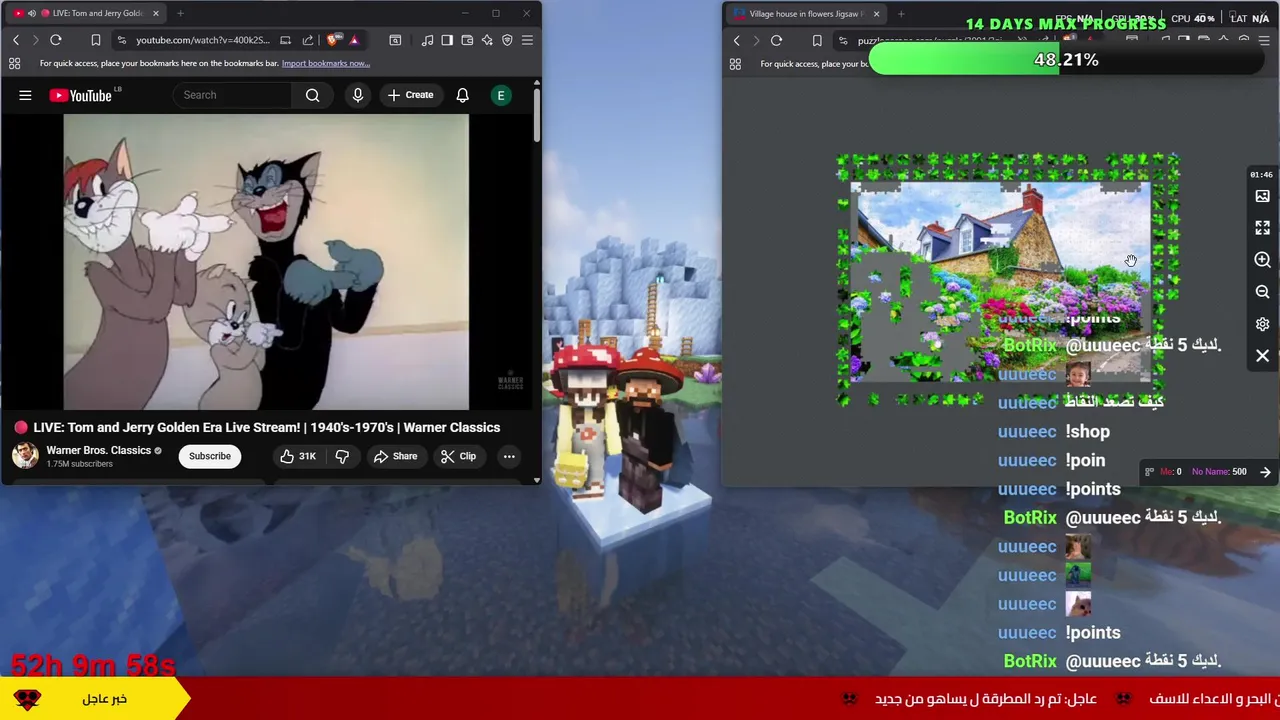Open YouTube notifications bell
The image size is (1280, 720).
click(463, 95)
